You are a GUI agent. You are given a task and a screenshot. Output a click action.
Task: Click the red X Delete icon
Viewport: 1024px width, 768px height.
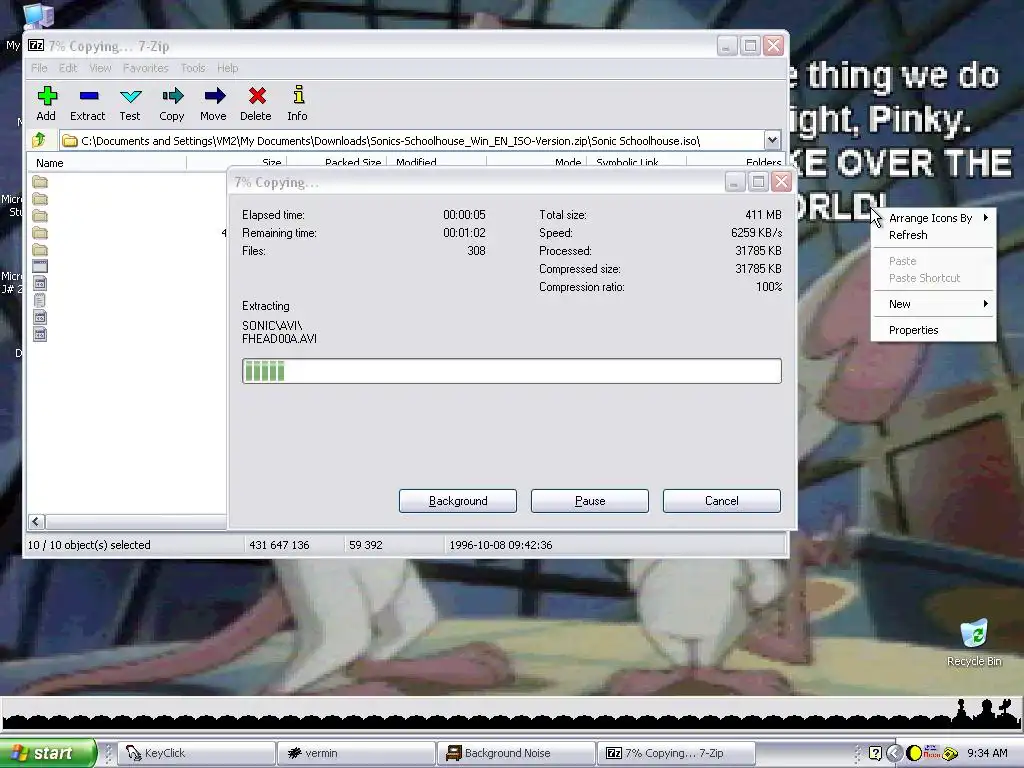coord(257,96)
